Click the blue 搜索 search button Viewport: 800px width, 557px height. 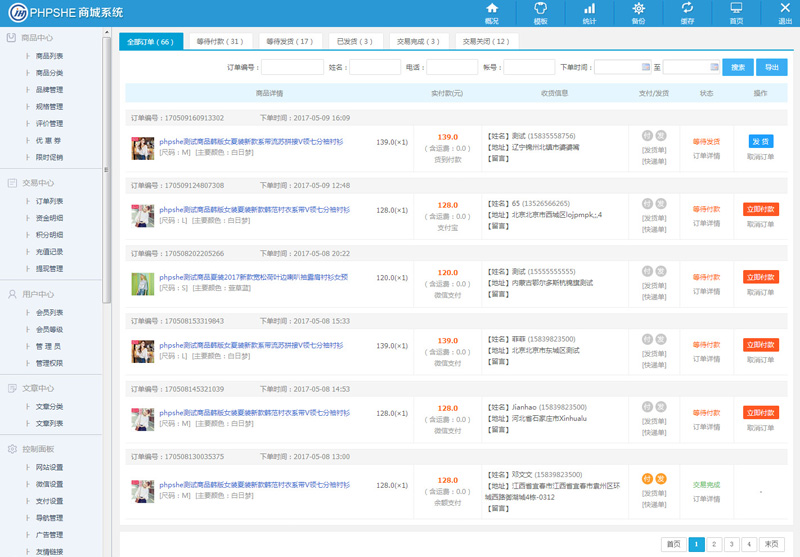tap(738, 67)
